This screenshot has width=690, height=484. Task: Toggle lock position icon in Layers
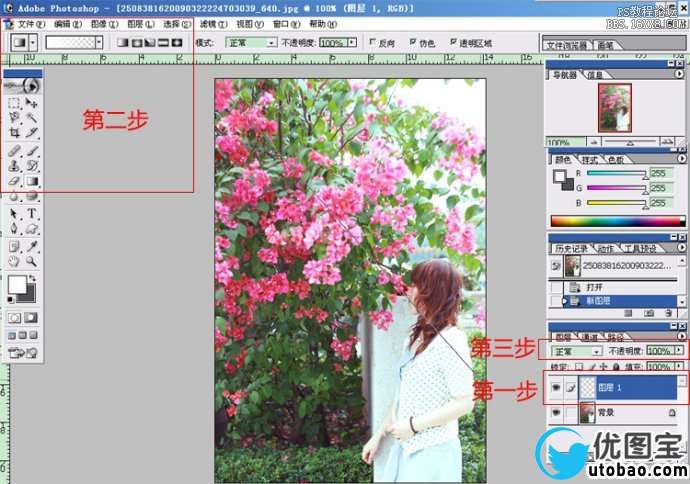[603, 366]
